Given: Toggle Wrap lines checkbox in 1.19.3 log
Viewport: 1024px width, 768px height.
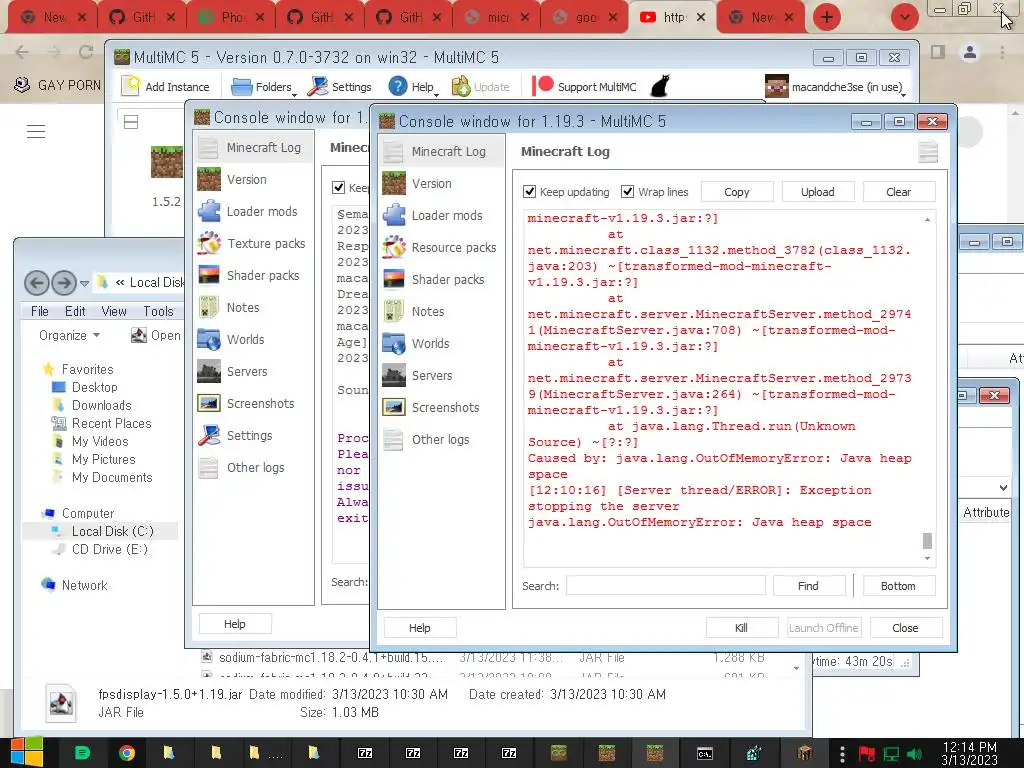Looking at the screenshot, I should tap(628, 192).
